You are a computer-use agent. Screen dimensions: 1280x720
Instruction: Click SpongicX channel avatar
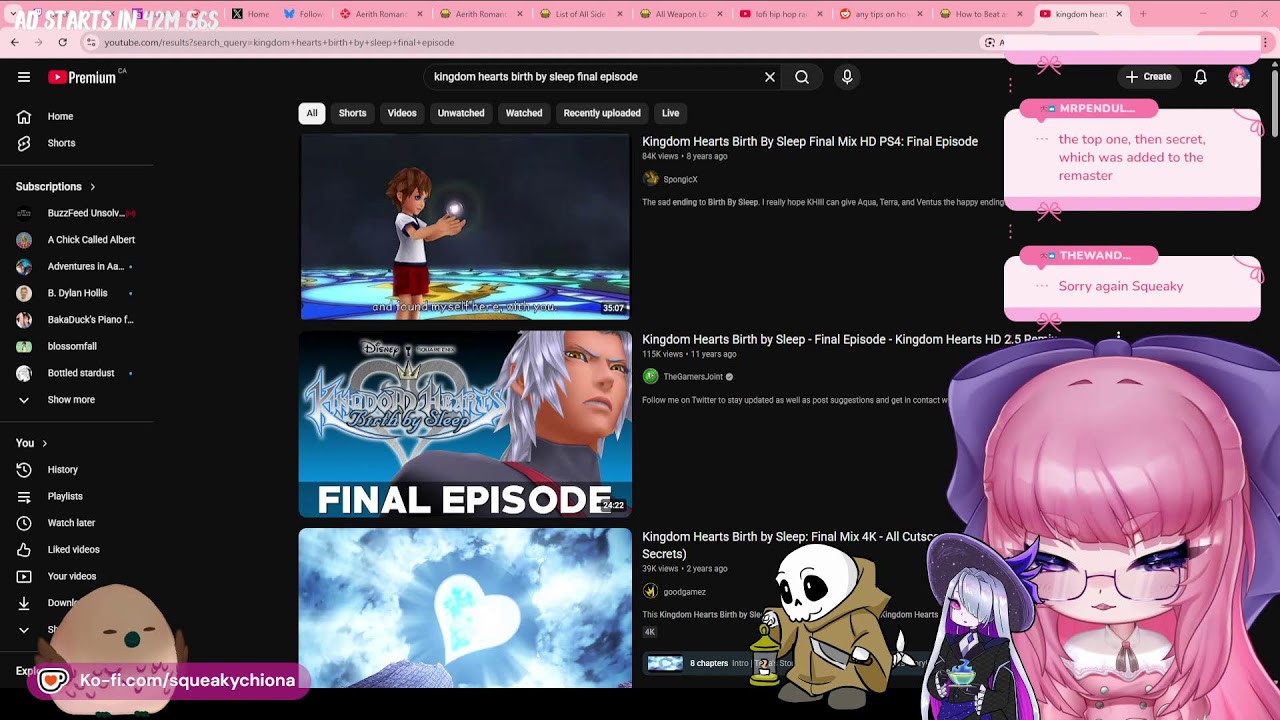[x=651, y=179]
